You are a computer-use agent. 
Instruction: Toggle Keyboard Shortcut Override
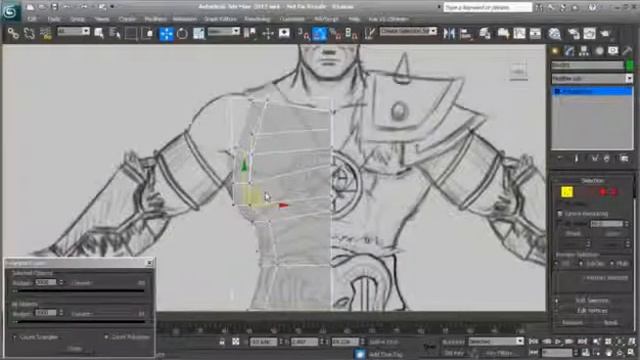point(284,33)
